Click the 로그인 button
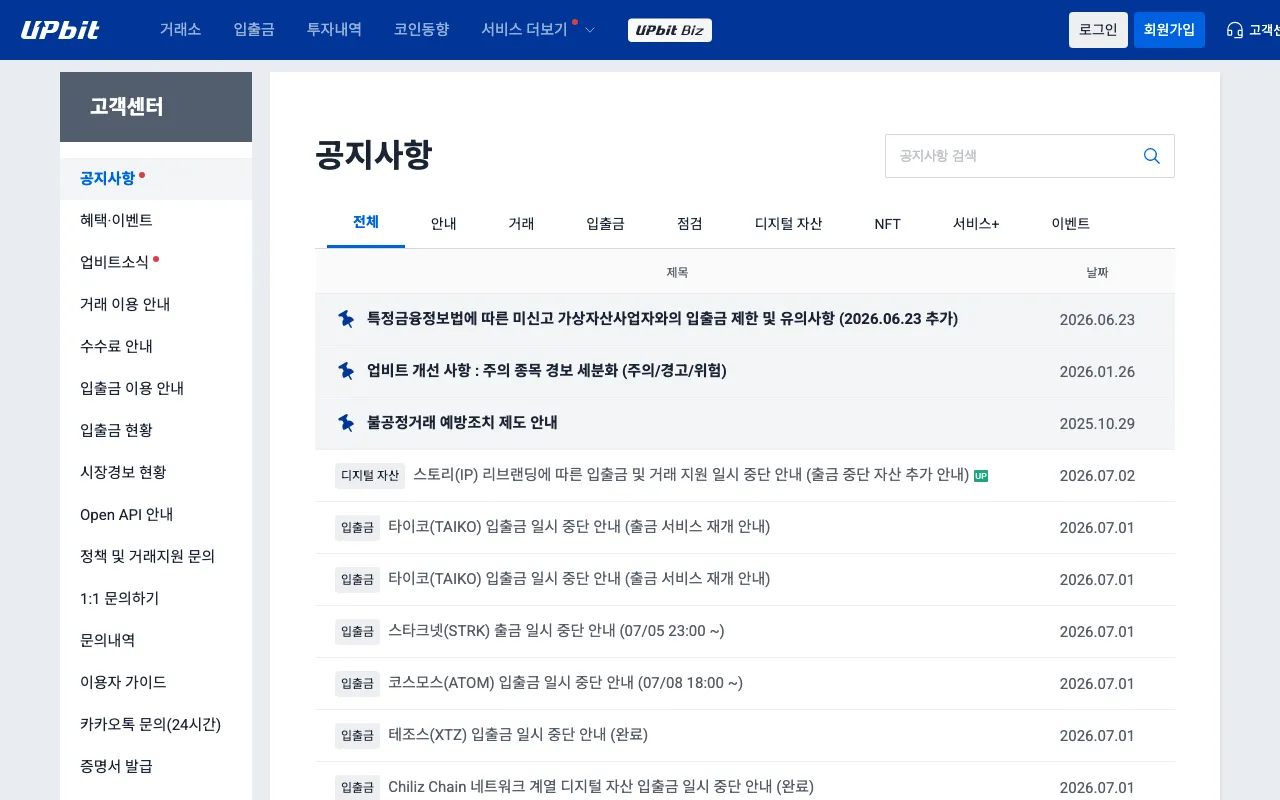Image resolution: width=1280 pixels, height=800 pixels. (x=1098, y=30)
